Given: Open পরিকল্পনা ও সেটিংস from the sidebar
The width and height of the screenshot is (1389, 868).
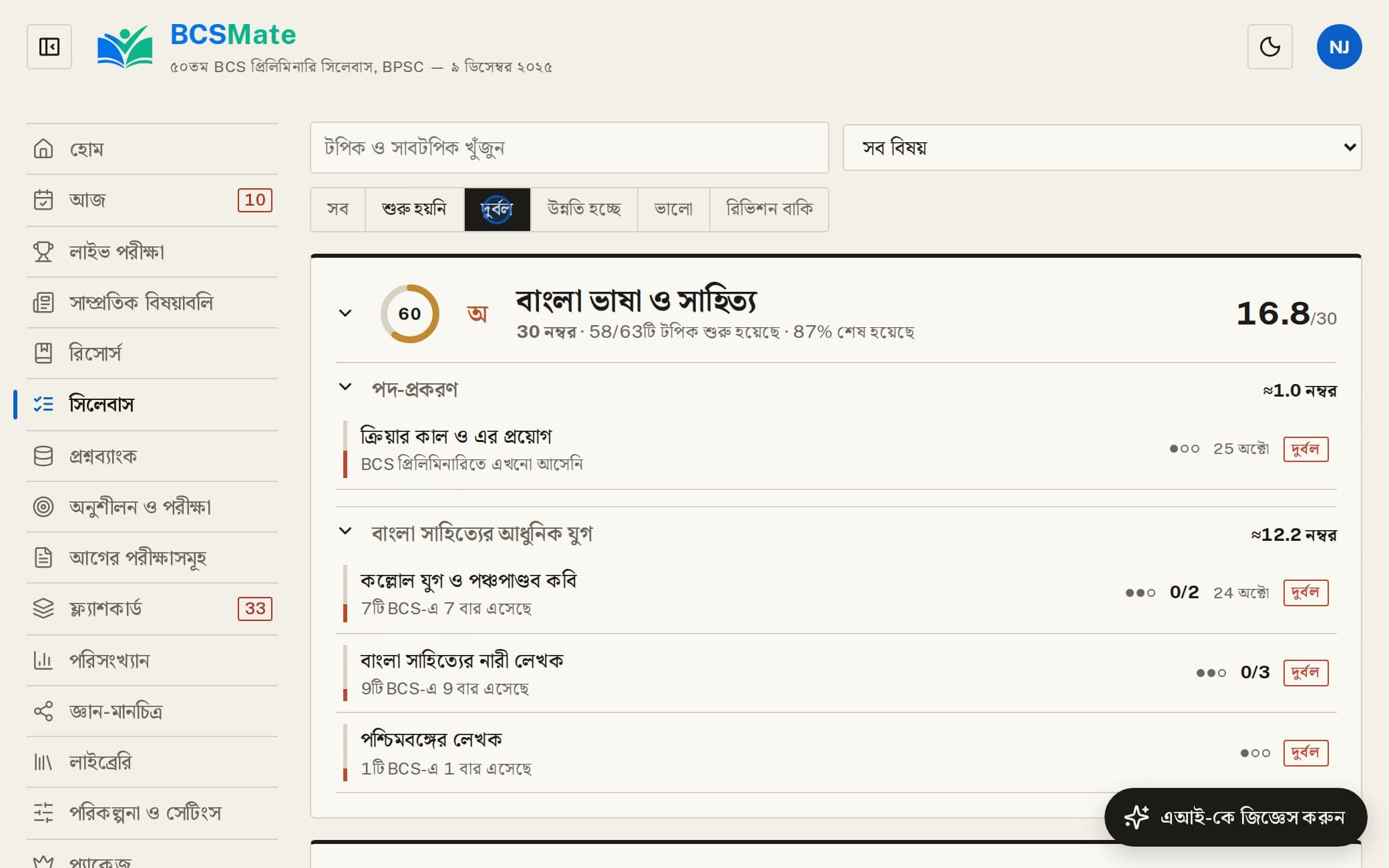Looking at the screenshot, I should 152,813.
